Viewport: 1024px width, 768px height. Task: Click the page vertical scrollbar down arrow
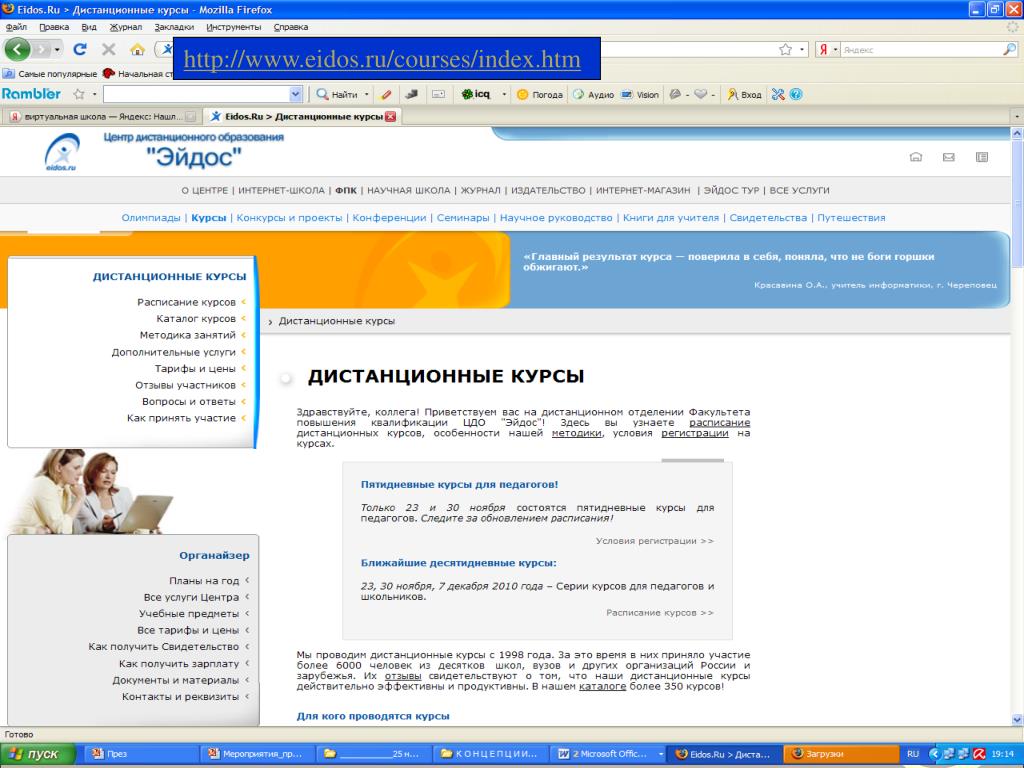pos(1017,719)
